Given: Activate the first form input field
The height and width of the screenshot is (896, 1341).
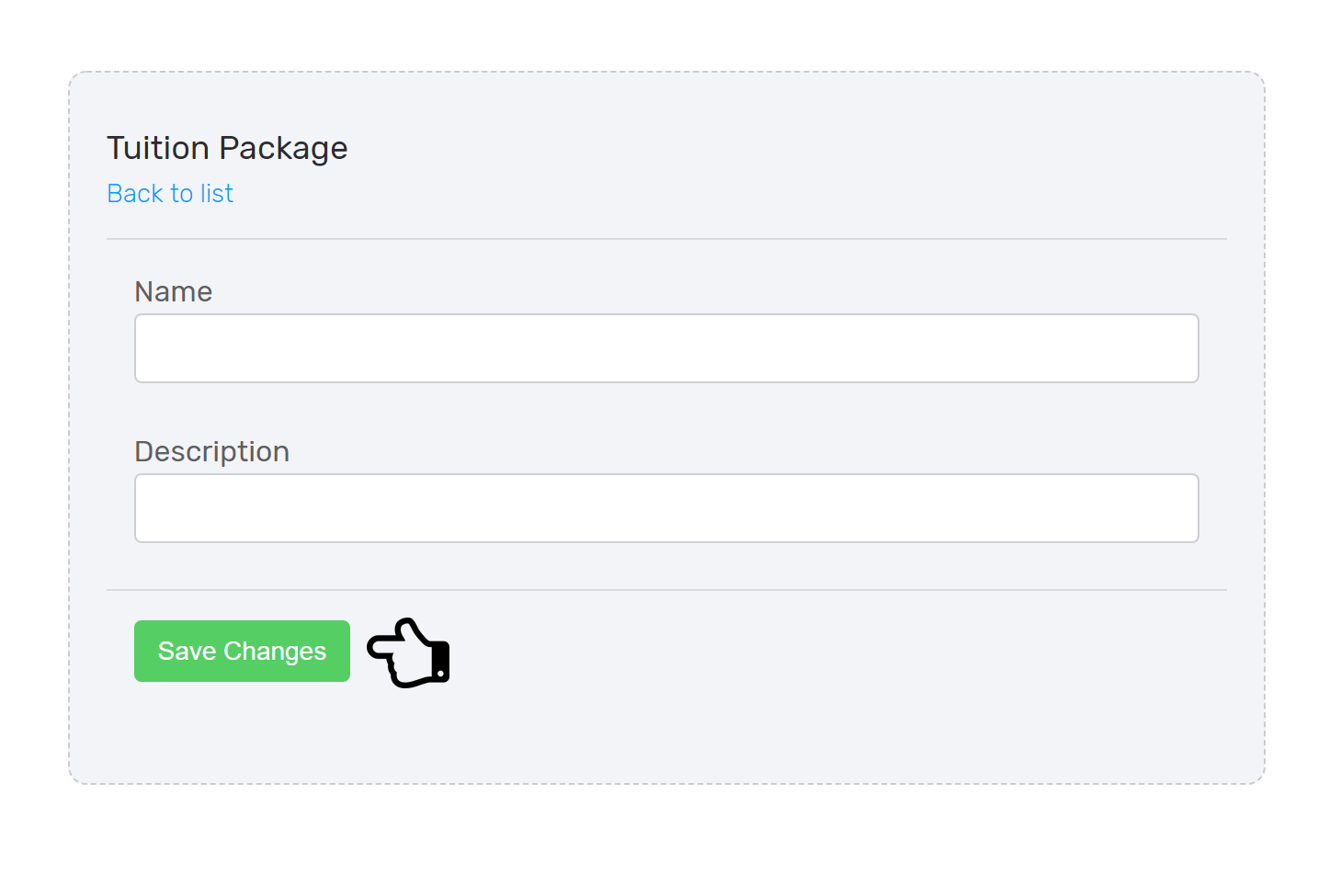Looking at the screenshot, I should [x=666, y=348].
